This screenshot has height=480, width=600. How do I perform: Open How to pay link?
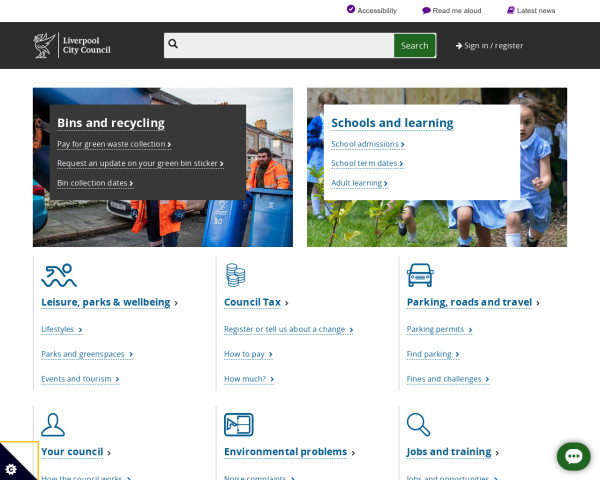tap(248, 354)
